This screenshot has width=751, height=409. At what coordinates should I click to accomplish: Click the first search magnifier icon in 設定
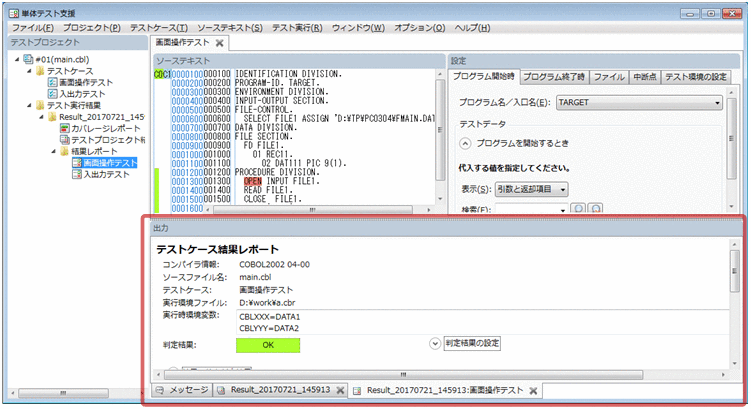[578, 209]
